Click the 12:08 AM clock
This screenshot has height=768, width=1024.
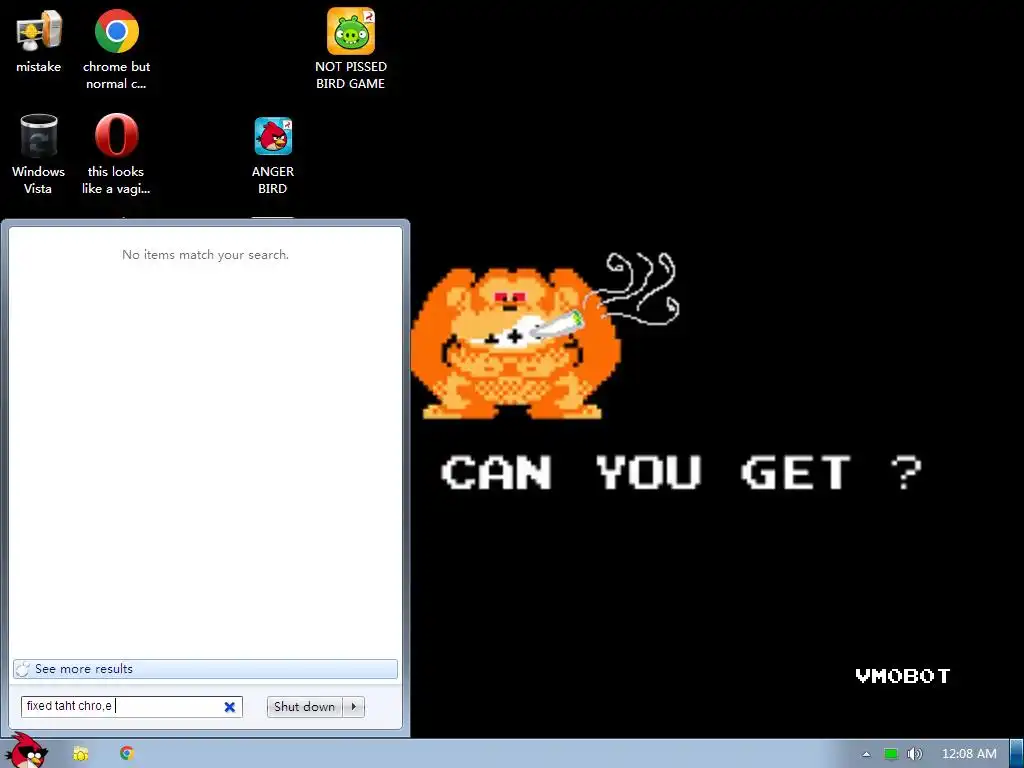(x=969, y=754)
